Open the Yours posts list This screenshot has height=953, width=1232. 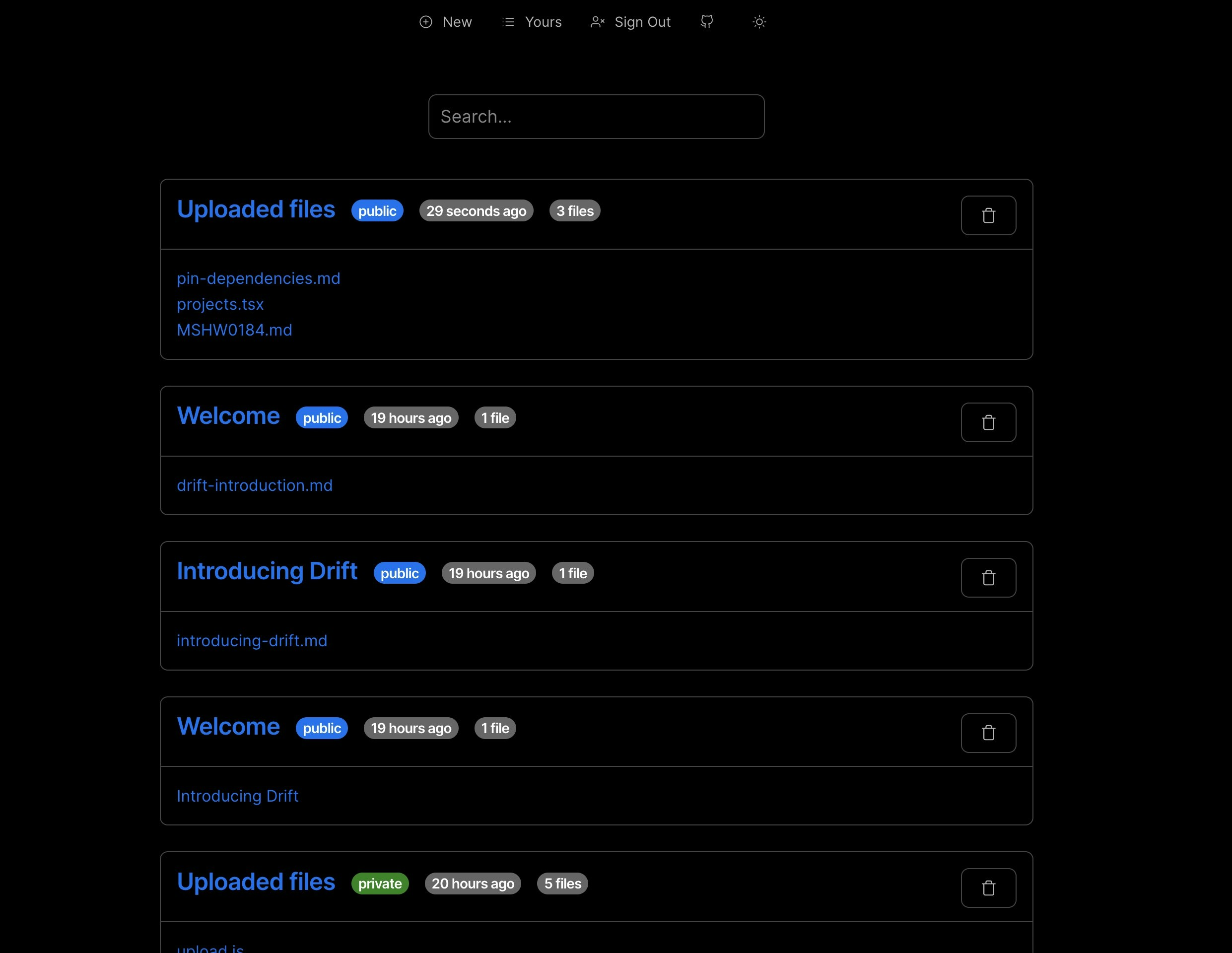[532, 22]
